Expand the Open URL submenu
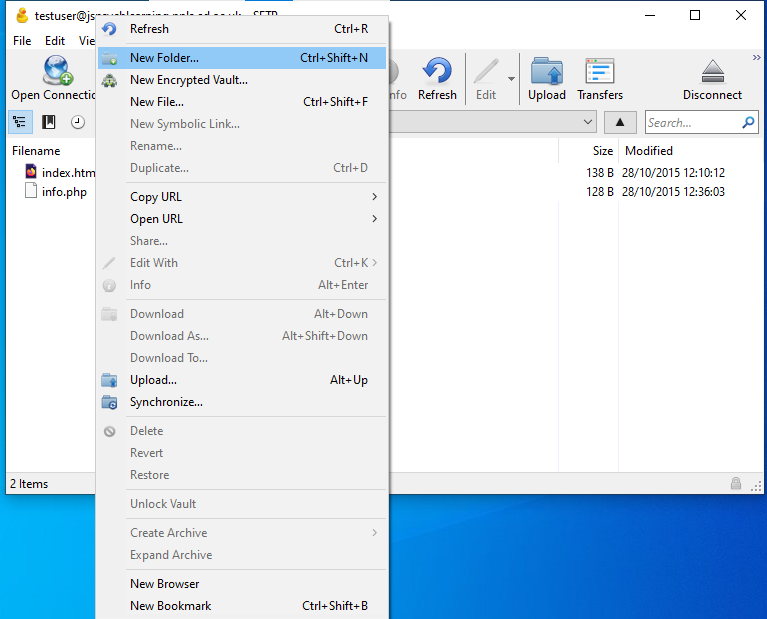767x619 pixels. click(x=242, y=219)
